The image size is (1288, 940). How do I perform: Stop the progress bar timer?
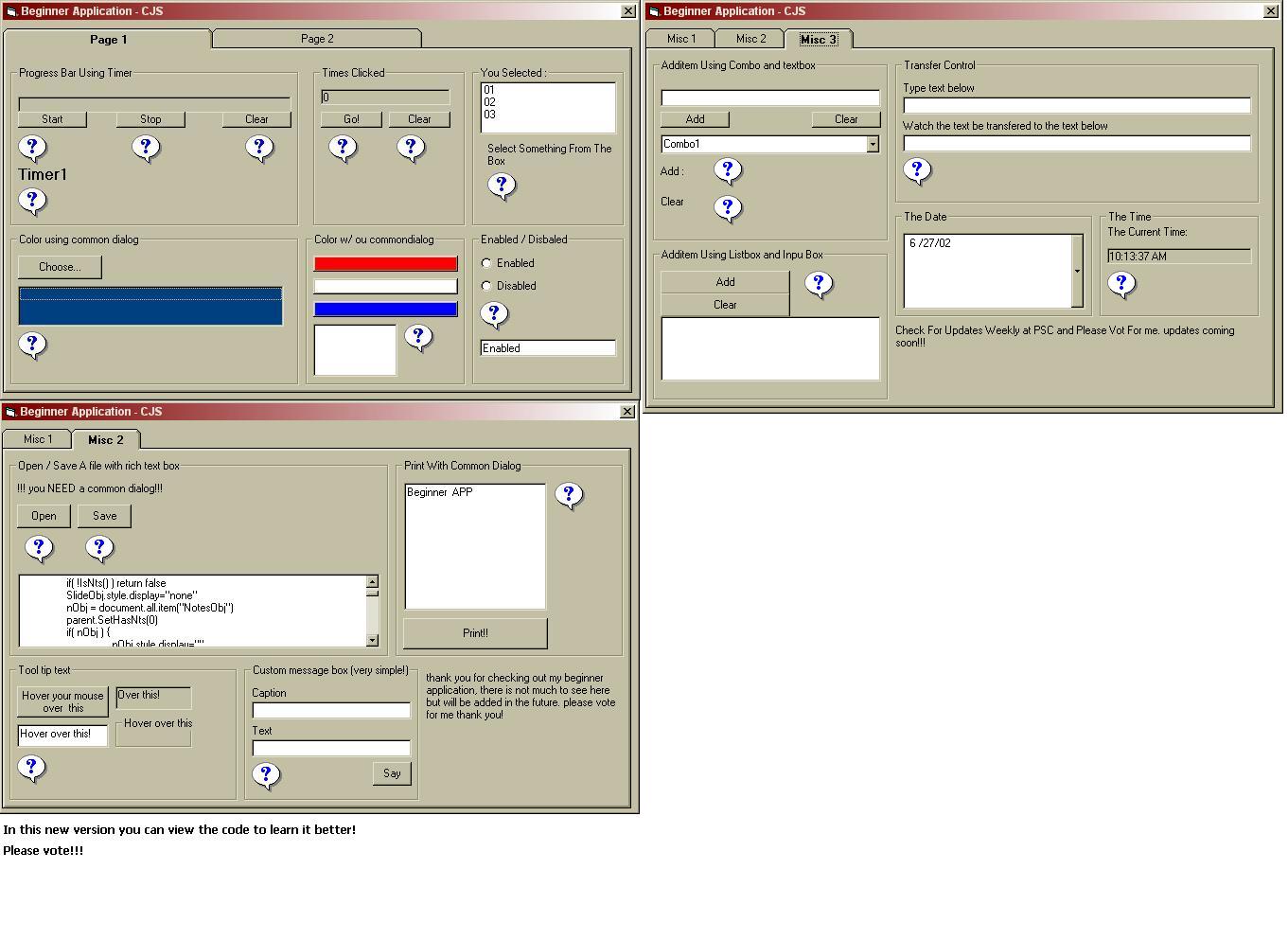pyautogui.click(x=150, y=119)
